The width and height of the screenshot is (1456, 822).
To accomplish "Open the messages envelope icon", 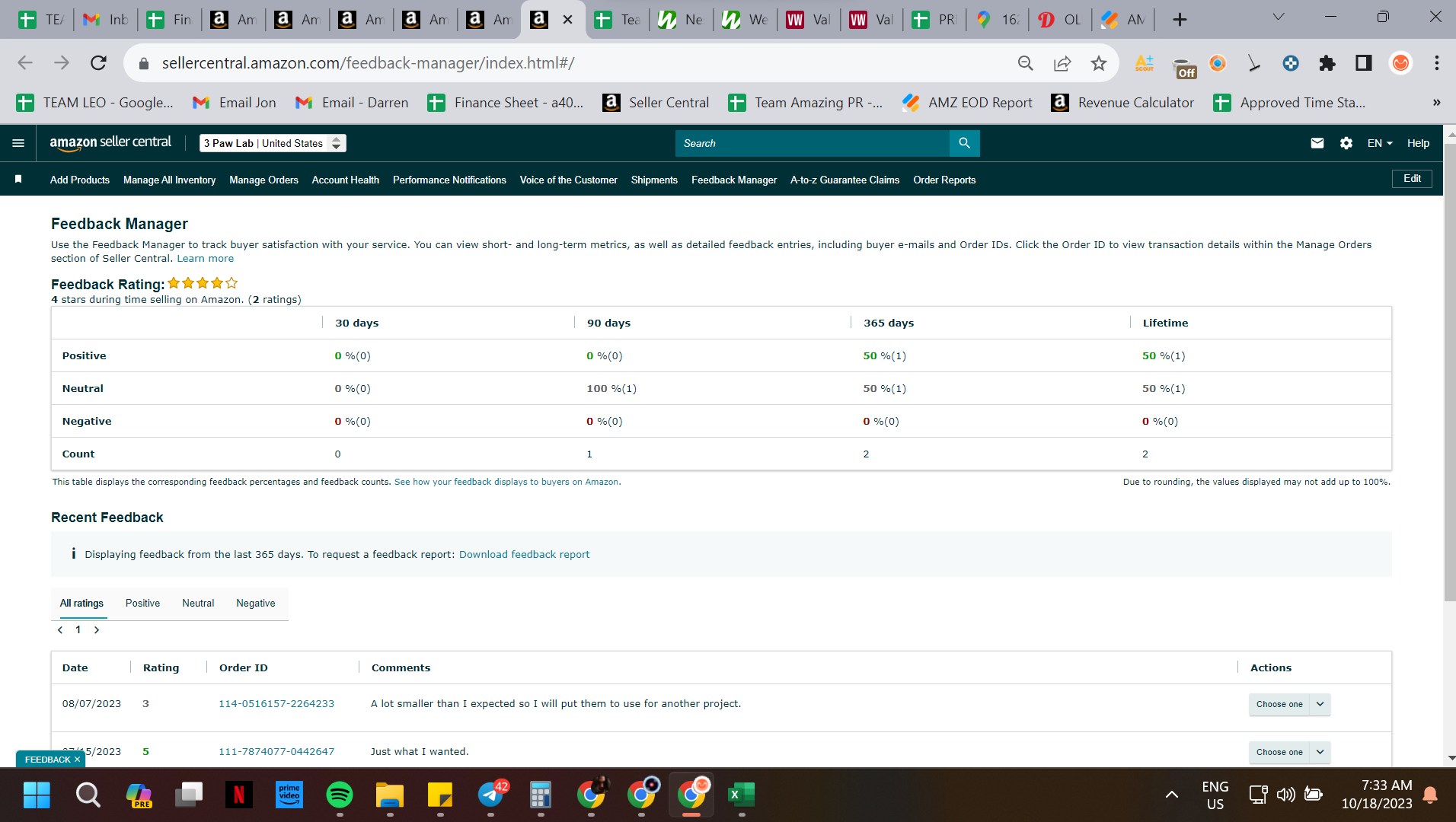I will tap(1317, 143).
